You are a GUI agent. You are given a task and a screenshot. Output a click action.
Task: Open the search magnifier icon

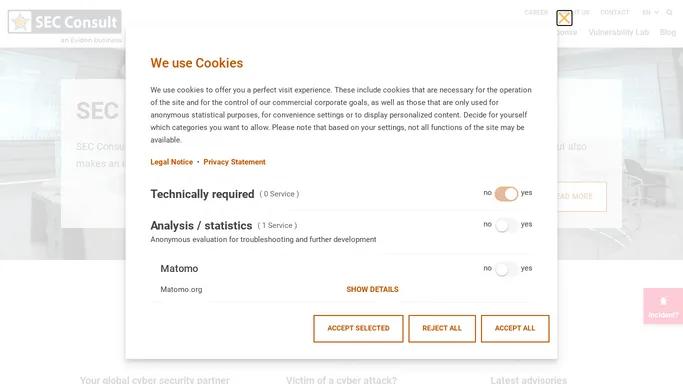[669, 12]
